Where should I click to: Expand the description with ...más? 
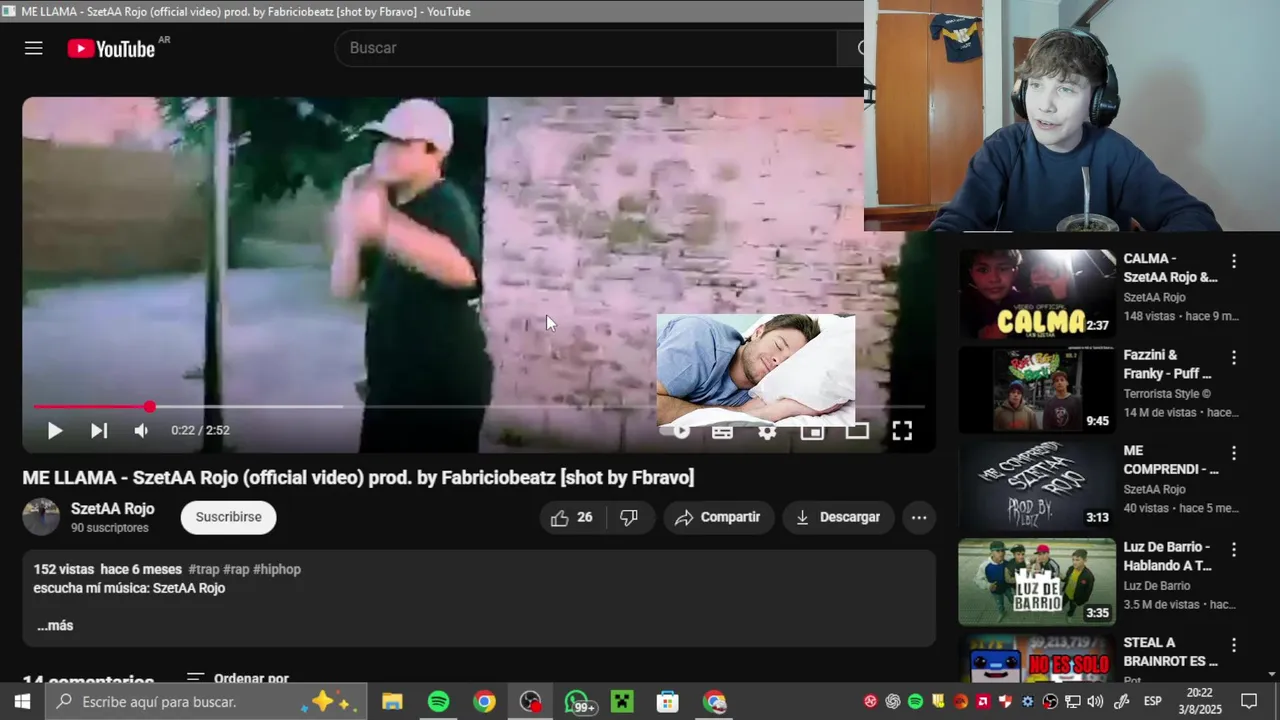pos(55,626)
